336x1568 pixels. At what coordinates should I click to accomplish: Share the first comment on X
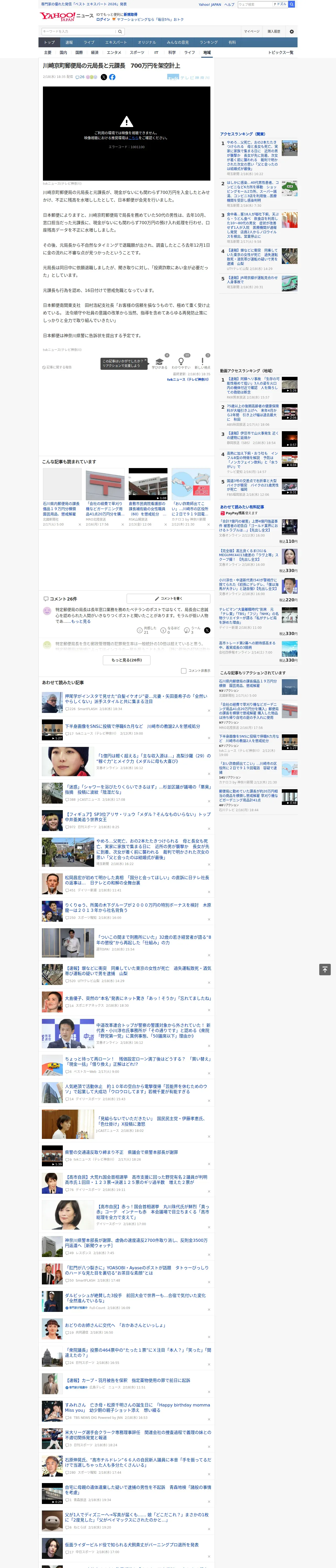207,631
